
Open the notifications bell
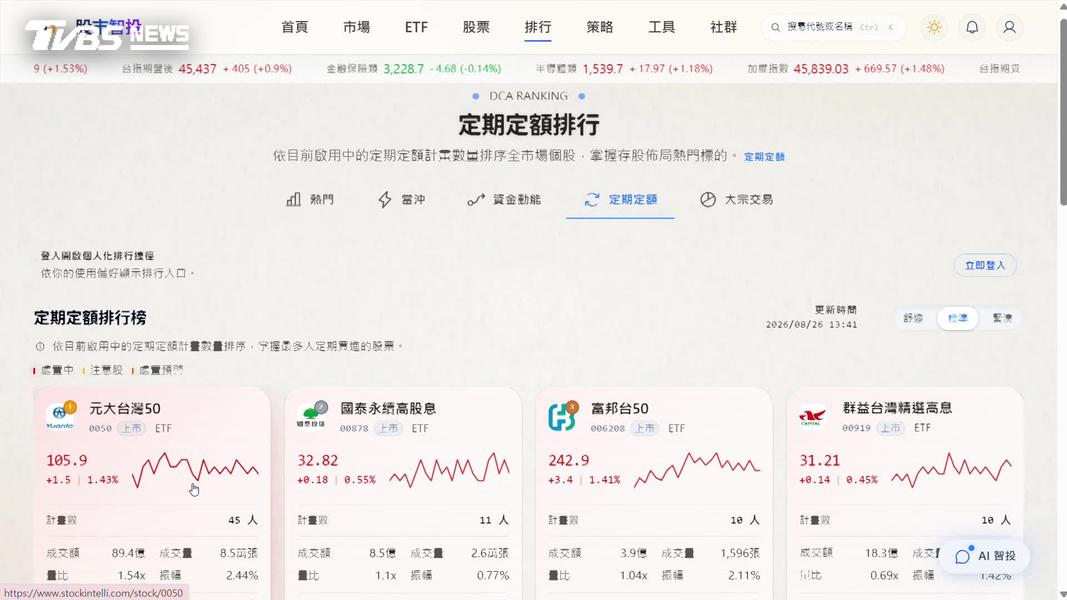coord(972,27)
